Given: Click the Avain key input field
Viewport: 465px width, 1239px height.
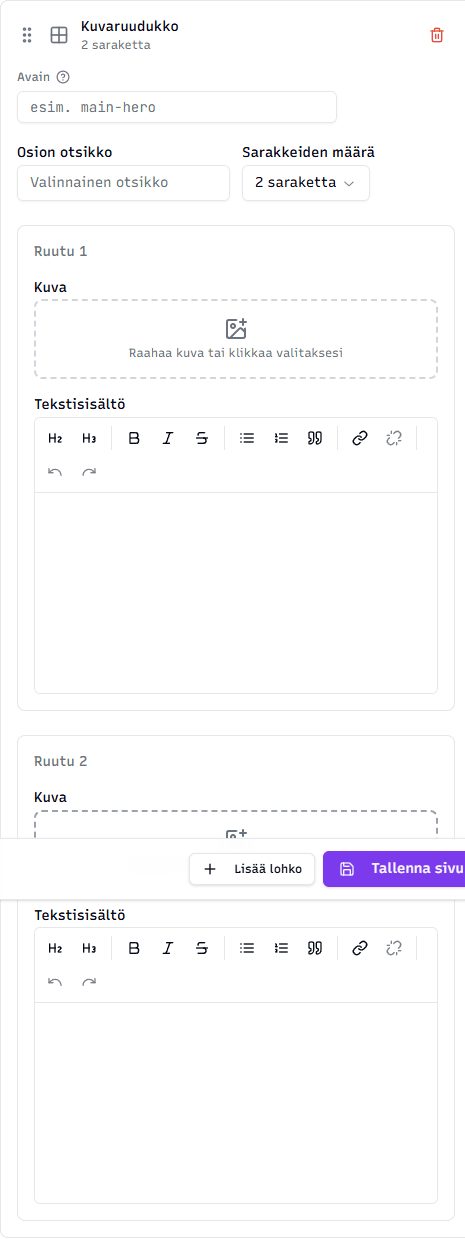Looking at the screenshot, I should [177, 107].
